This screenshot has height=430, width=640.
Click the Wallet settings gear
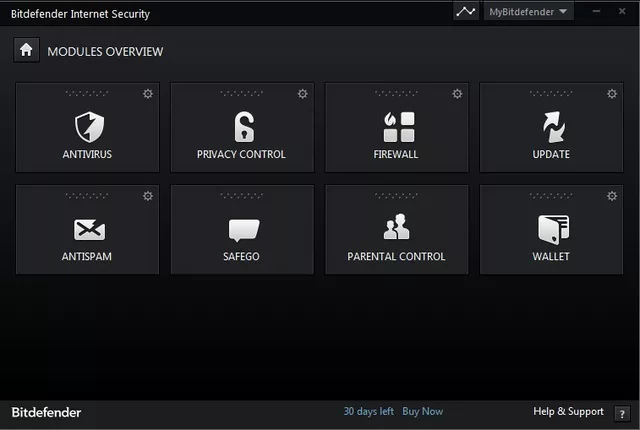tap(612, 196)
